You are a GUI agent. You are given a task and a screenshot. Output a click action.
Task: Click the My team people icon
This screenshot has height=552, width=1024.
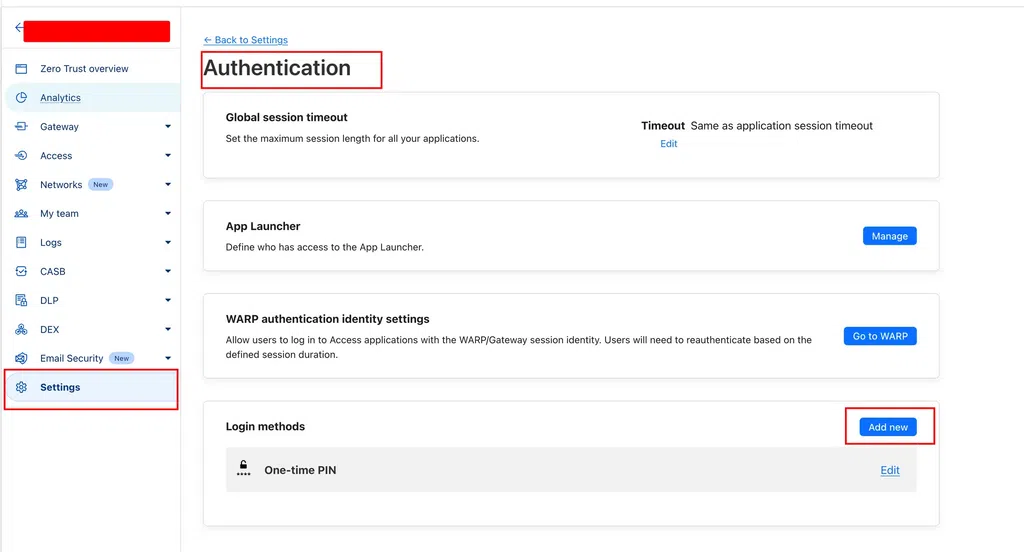[22, 214]
